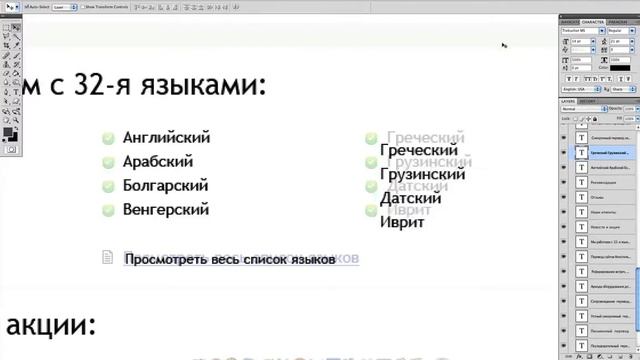This screenshot has width=640, height=360.
Task: Hide the Английский Арабский layer
Action: click(564, 167)
